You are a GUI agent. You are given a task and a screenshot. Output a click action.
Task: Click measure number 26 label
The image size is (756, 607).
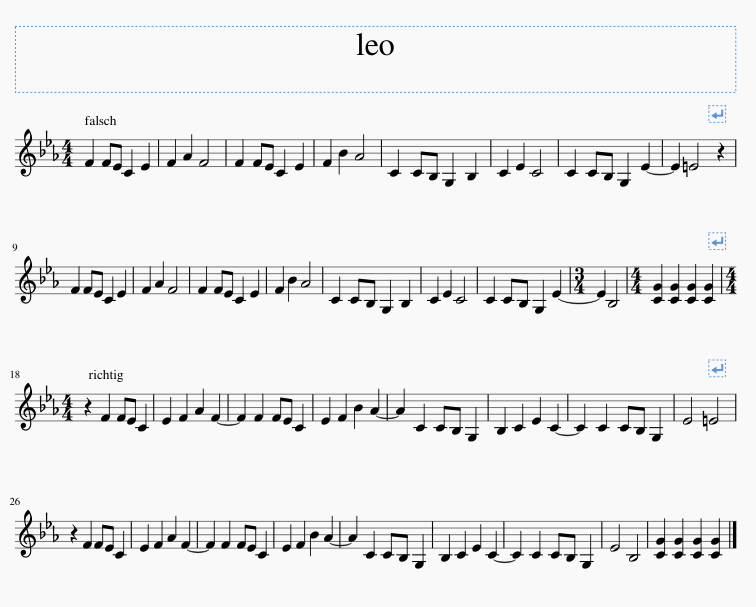click(x=14, y=502)
